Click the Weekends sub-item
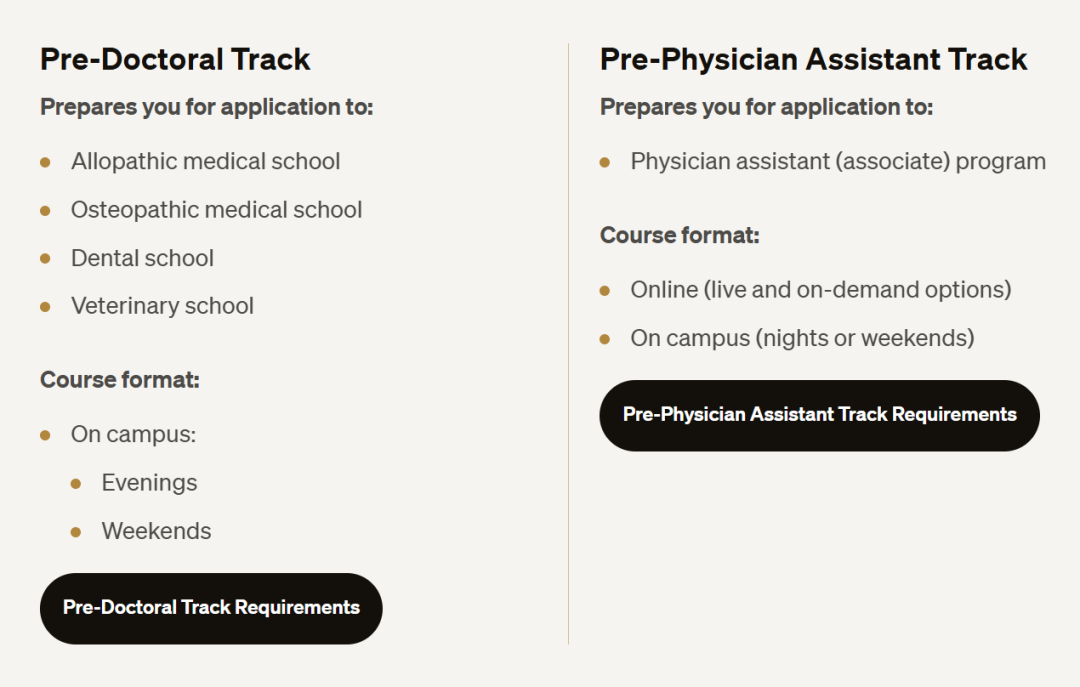1080x687 pixels. (x=156, y=531)
